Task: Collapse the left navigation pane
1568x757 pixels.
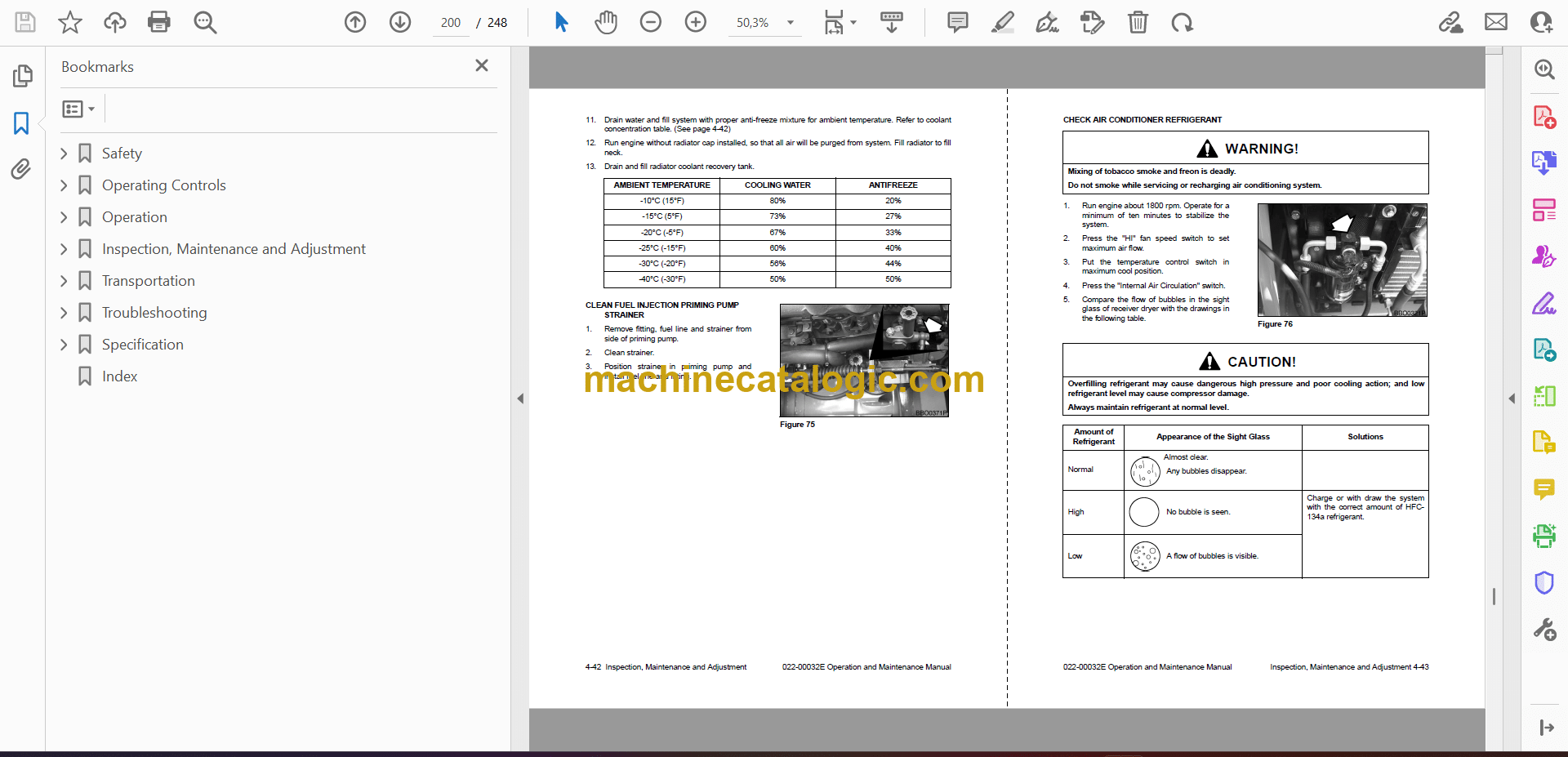Action: tap(520, 399)
